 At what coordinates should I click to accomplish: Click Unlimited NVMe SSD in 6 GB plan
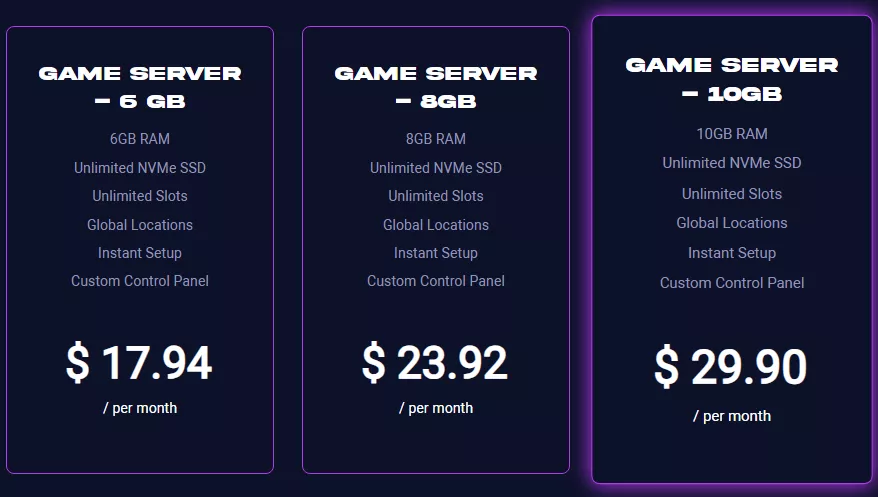140,168
